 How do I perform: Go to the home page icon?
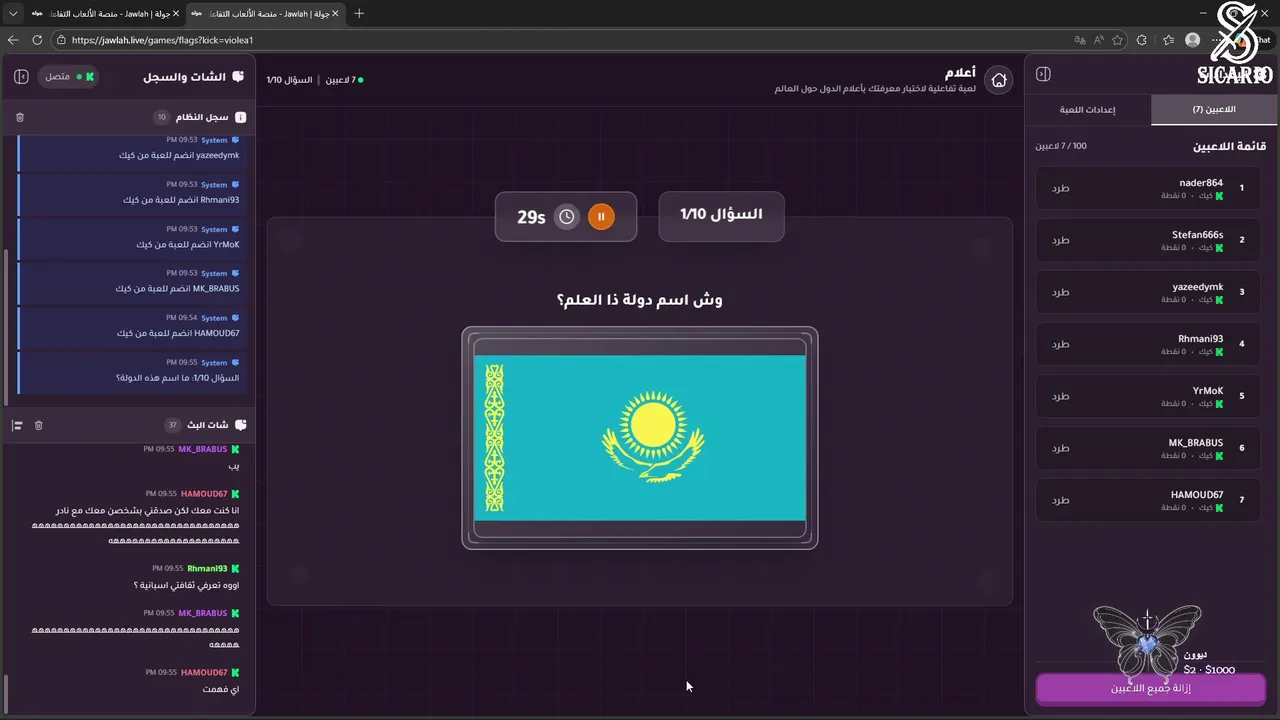click(x=998, y=80)
